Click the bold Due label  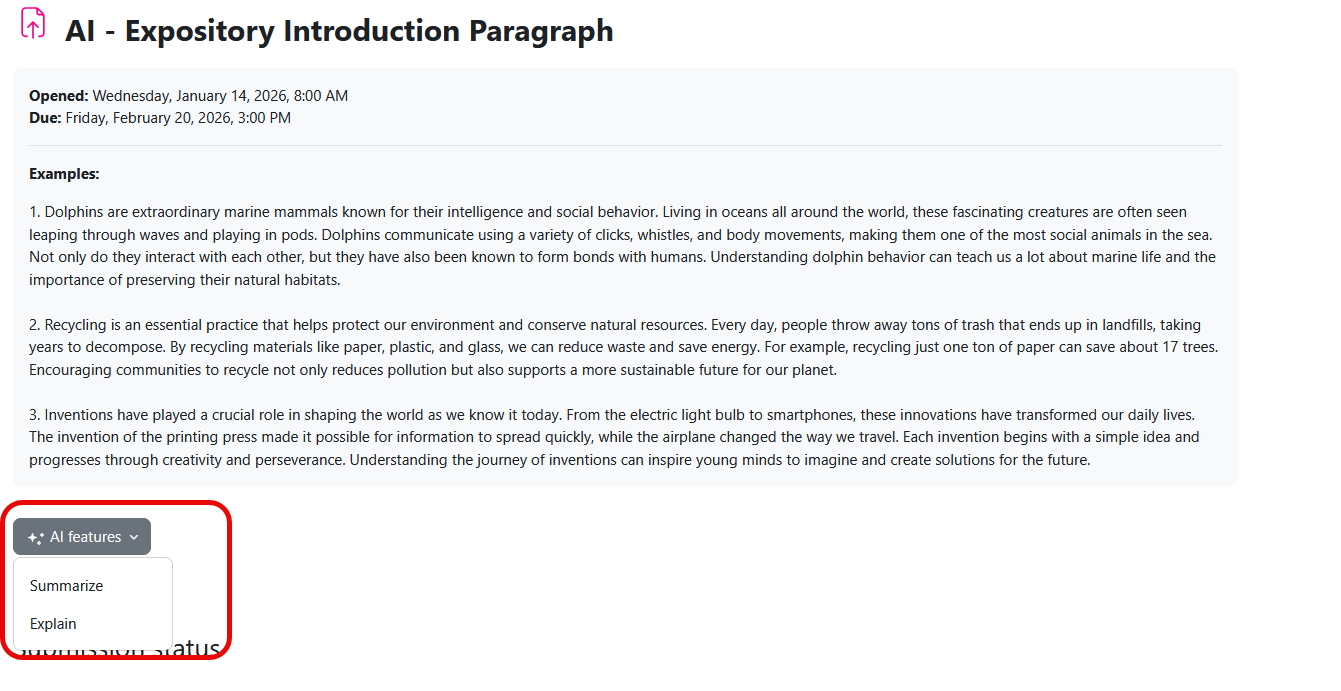[45, 118]
